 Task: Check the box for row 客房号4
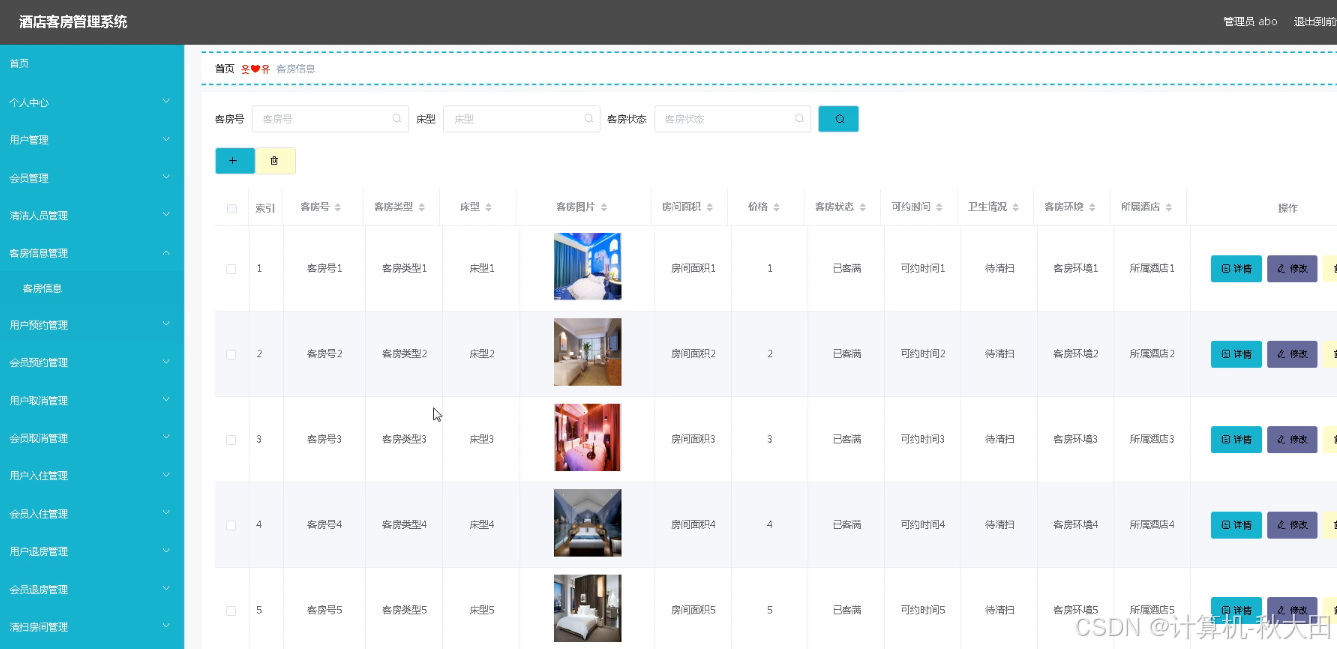pyautogui.click(x=231, y=525)
